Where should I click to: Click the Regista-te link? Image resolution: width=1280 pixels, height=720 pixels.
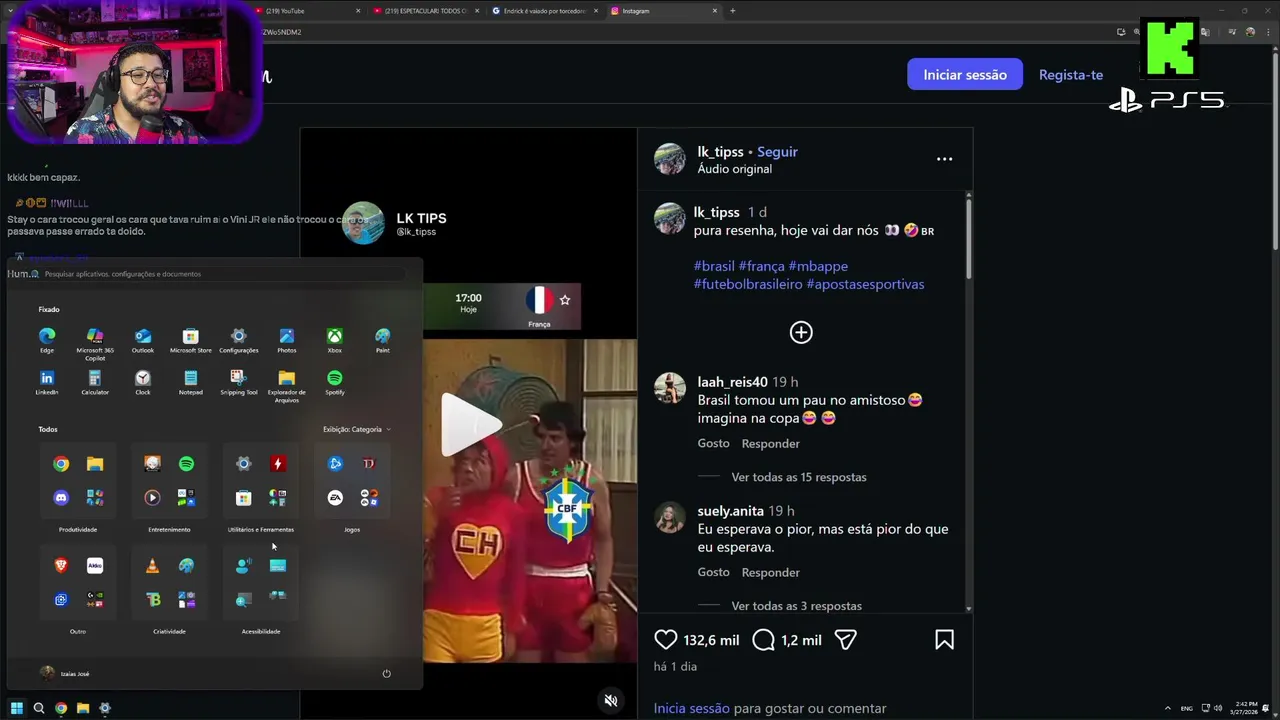(1071, 75)
